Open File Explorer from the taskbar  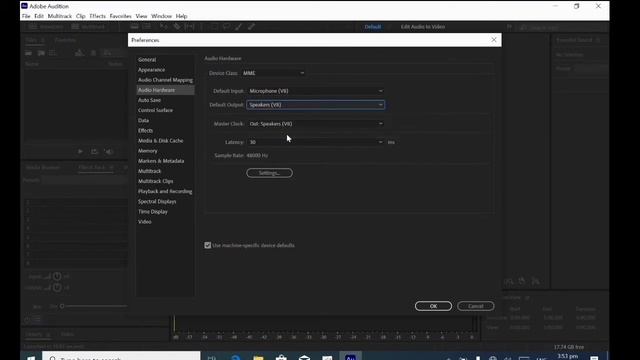(258, 358)
